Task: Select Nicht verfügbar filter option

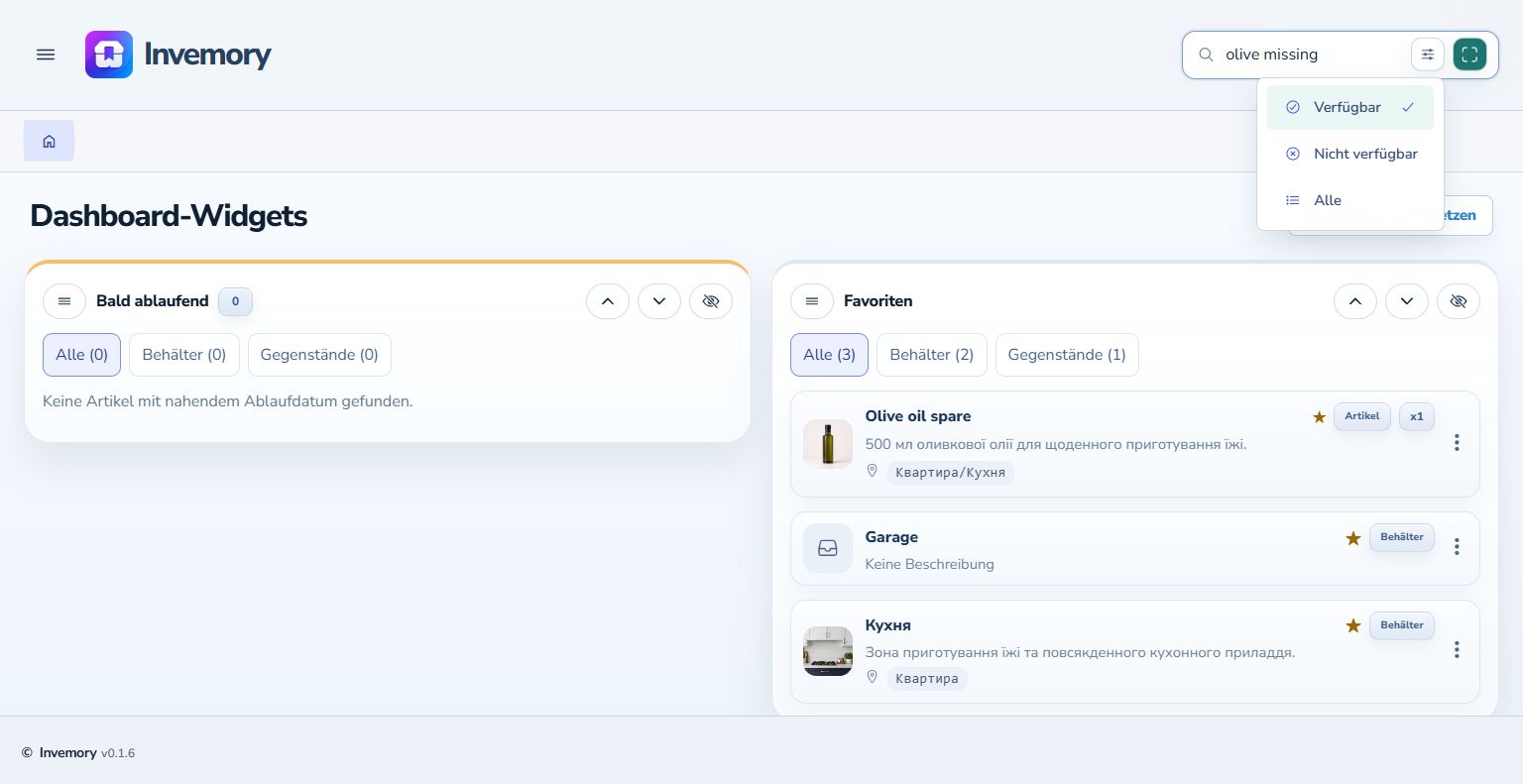Action: 1350,154
